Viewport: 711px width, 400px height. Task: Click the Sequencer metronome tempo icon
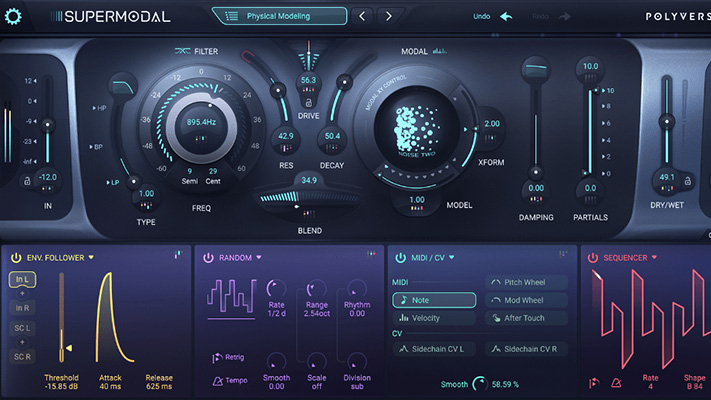tap(616, 383)
